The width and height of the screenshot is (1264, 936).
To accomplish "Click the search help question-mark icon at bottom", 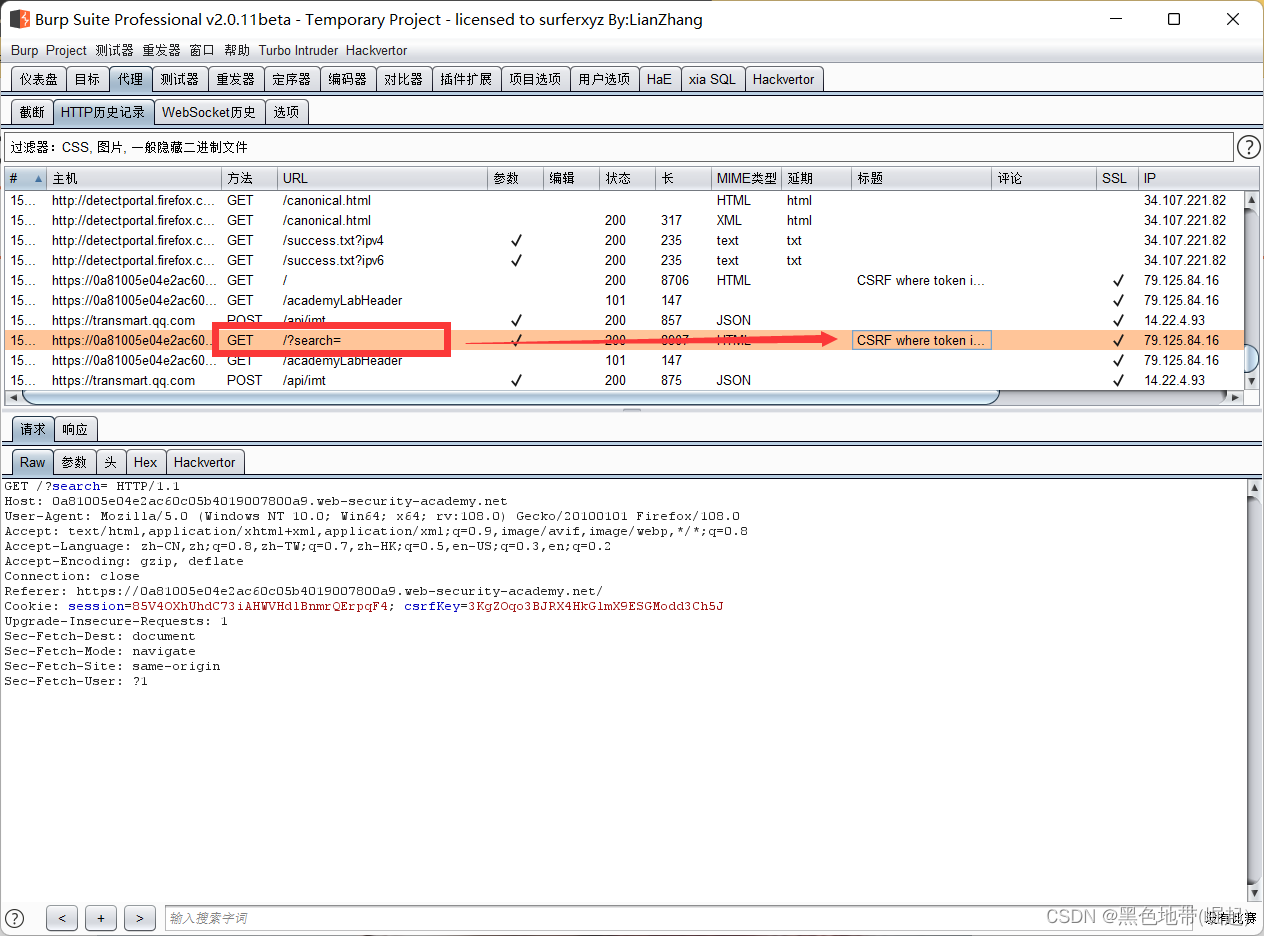I will click(x=15, y=917).
